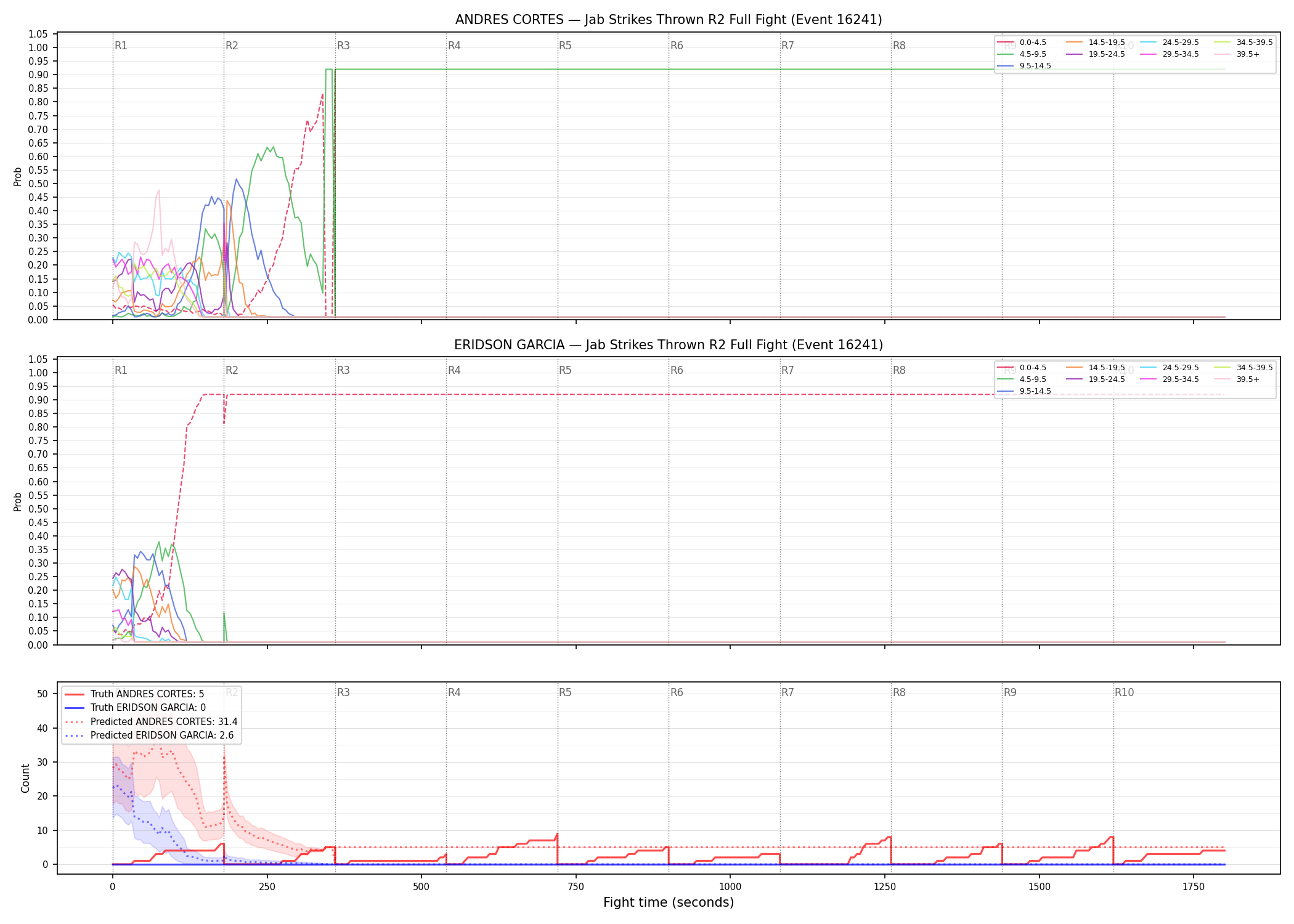Click the 24.5-29.5 legend entry in top chart
Screen dimensions: 1294x924
(x=1170, y=43)
